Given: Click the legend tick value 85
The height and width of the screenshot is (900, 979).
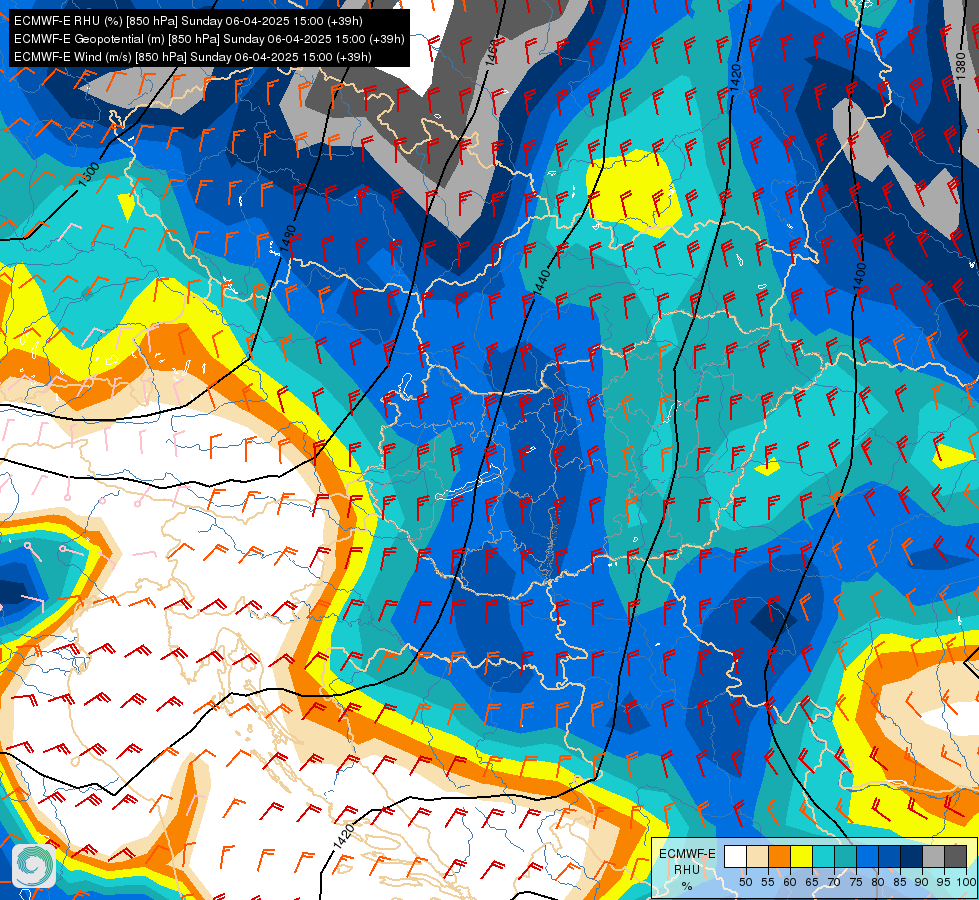Looking at the screenshot, I should [900, 883].
